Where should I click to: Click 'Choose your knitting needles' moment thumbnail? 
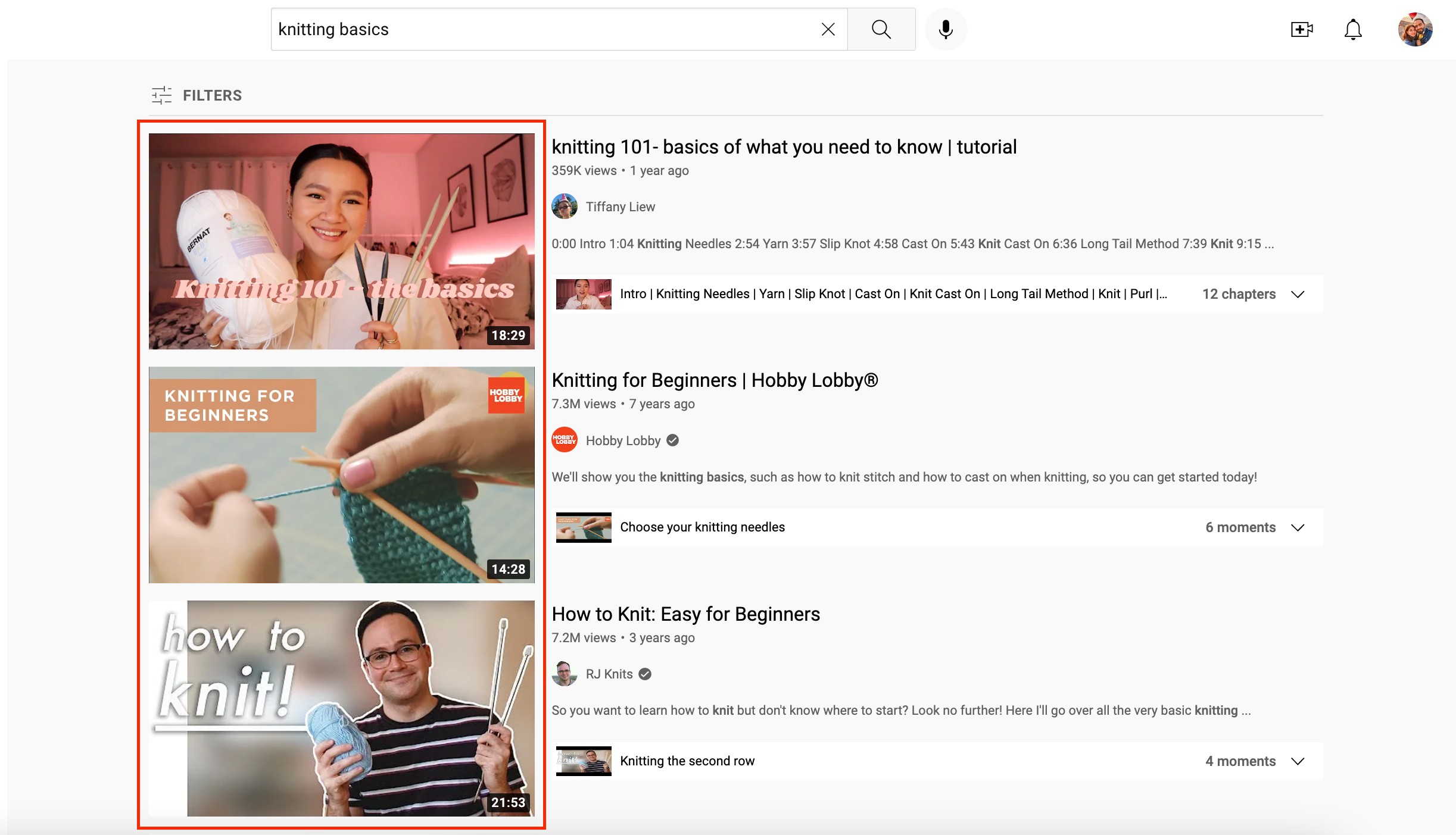[x=584, y=527]
